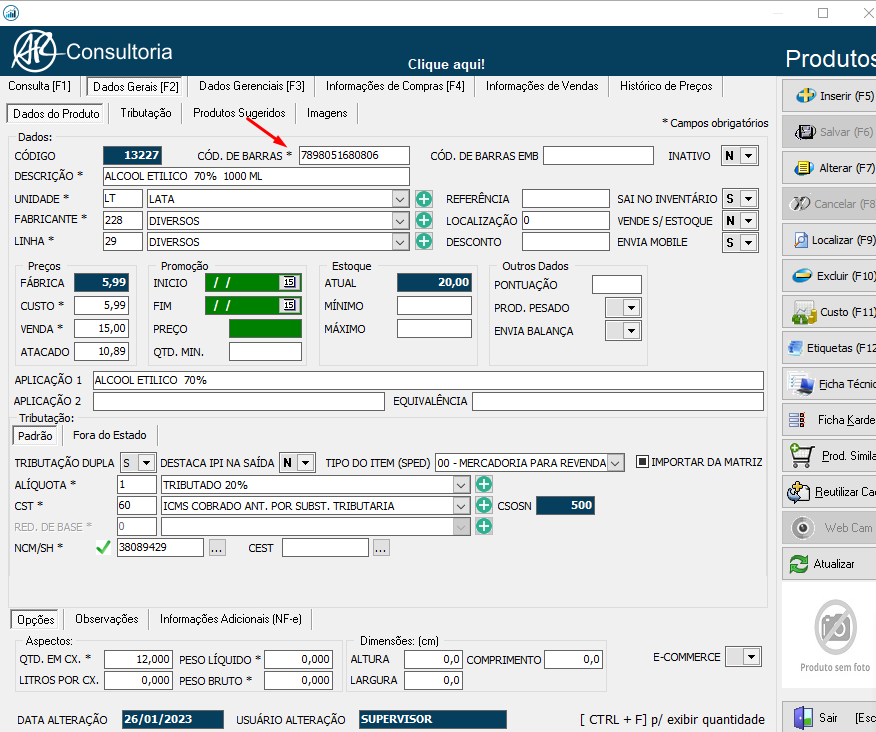Open the Observações tab
This screenshot has width=876, height=732.
(107, 619)
